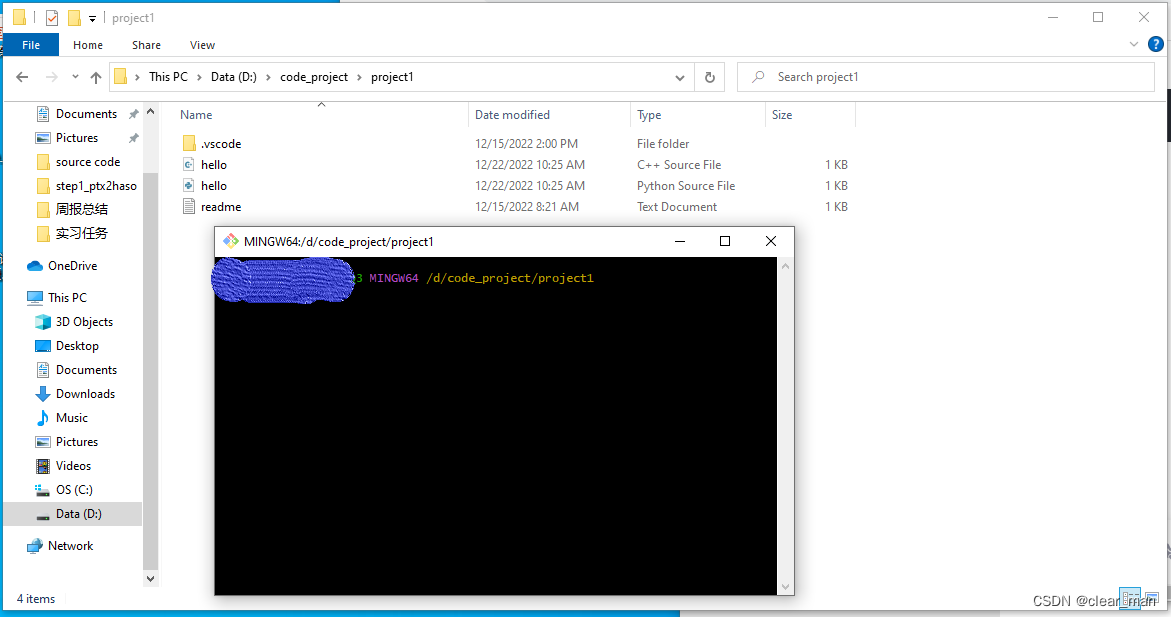Select the hello Python Source File
The width and height of the screenshot is (1171, 617).
[x=214, y=185]
